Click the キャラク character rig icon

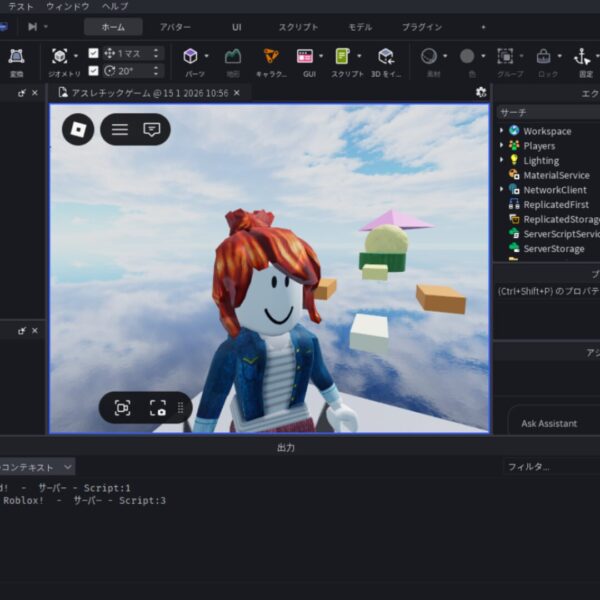pos(271,56)
